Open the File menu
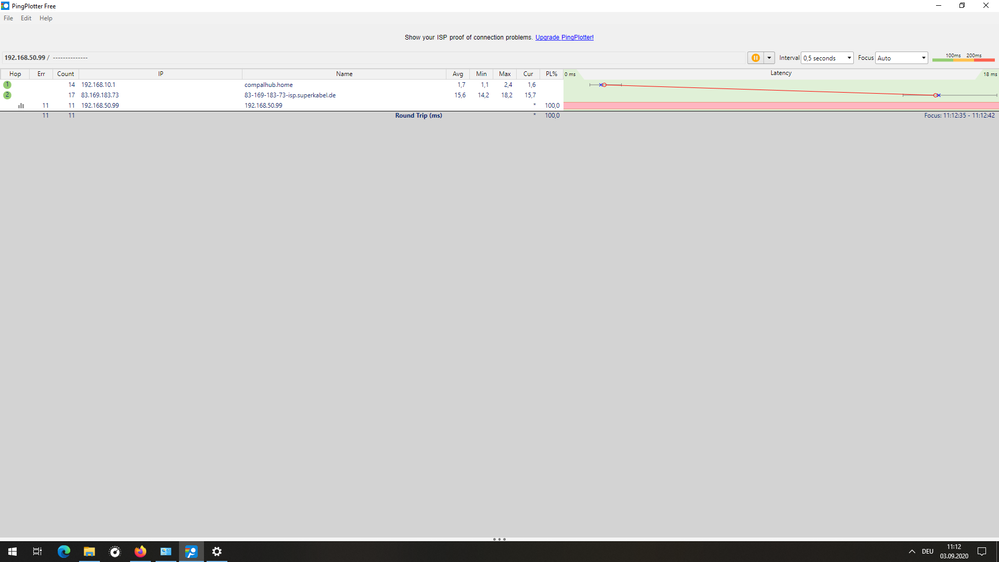Screen dimensions: 999x562 tap(8, 18)
